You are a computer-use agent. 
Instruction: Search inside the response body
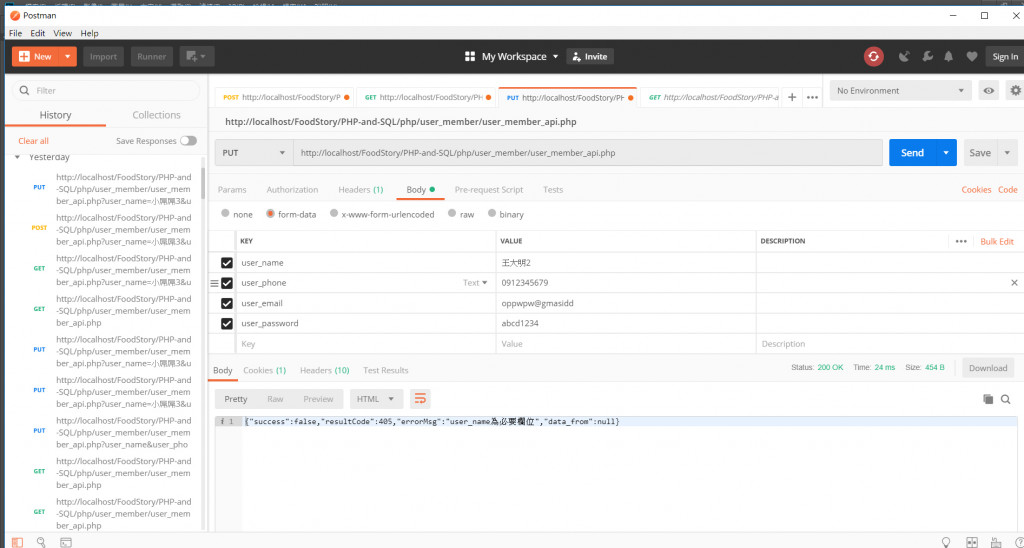point(1006,399)
